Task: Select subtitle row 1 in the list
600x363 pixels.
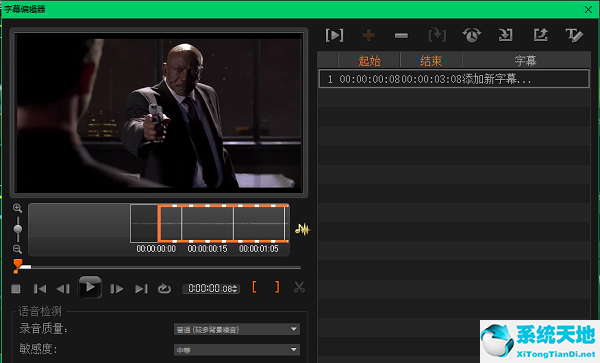Action: pos(454,79)
